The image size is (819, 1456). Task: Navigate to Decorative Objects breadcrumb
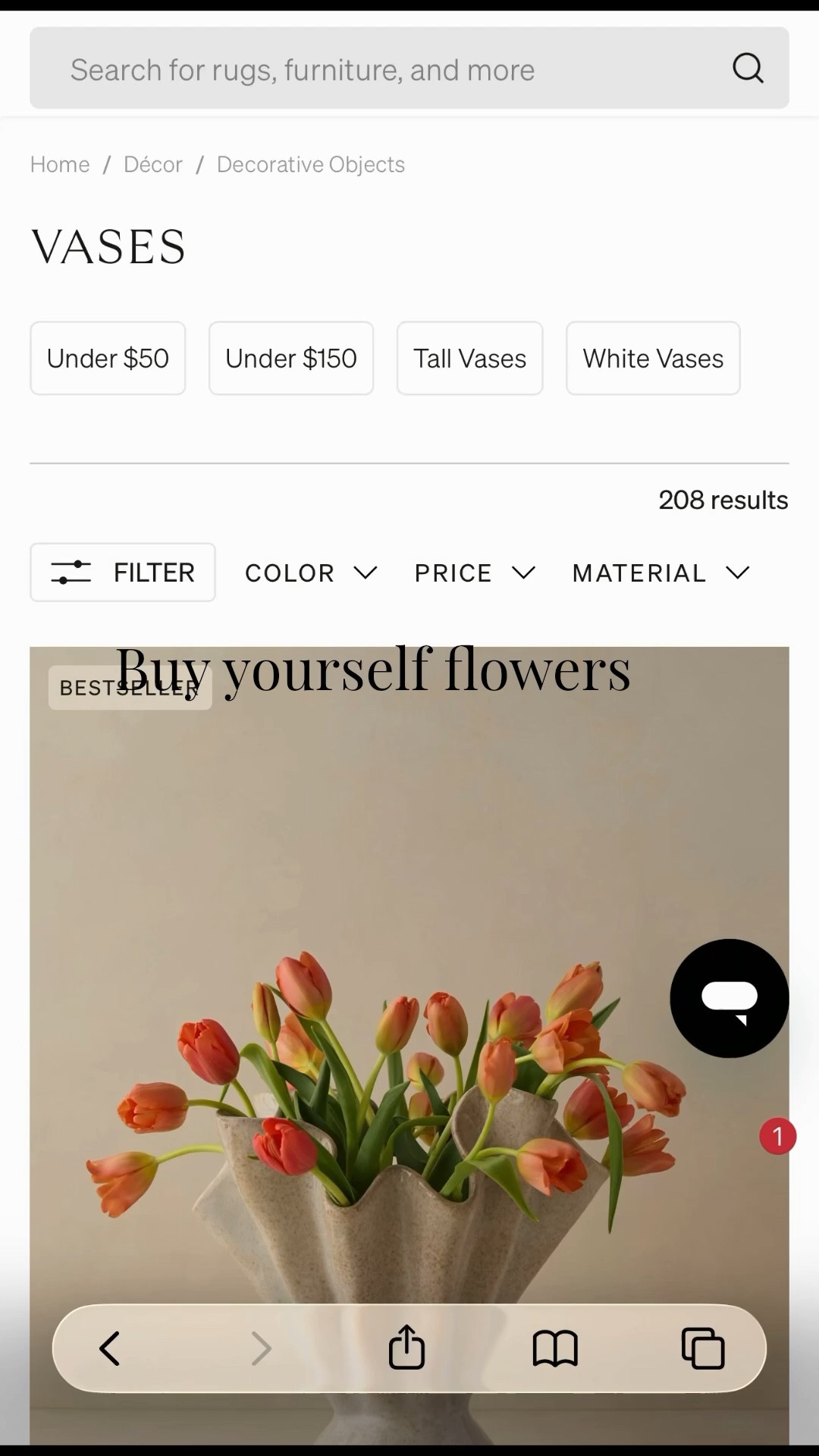[x=311, y=165]
